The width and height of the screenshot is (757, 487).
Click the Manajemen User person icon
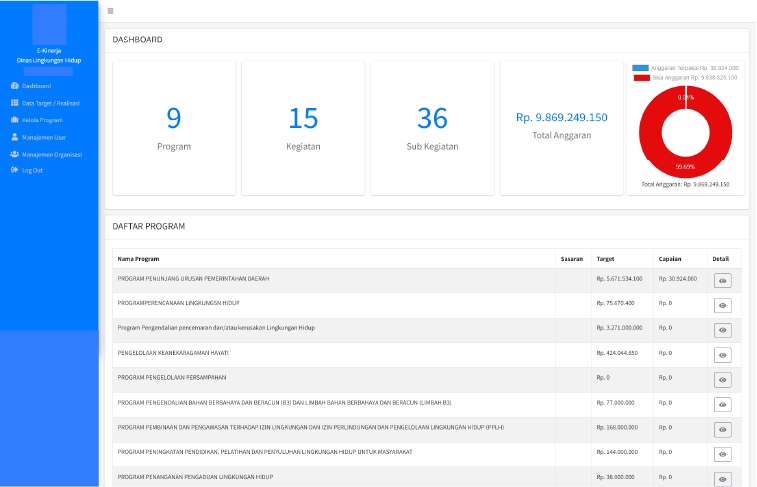pyautogui.click(x=14, y=137)
